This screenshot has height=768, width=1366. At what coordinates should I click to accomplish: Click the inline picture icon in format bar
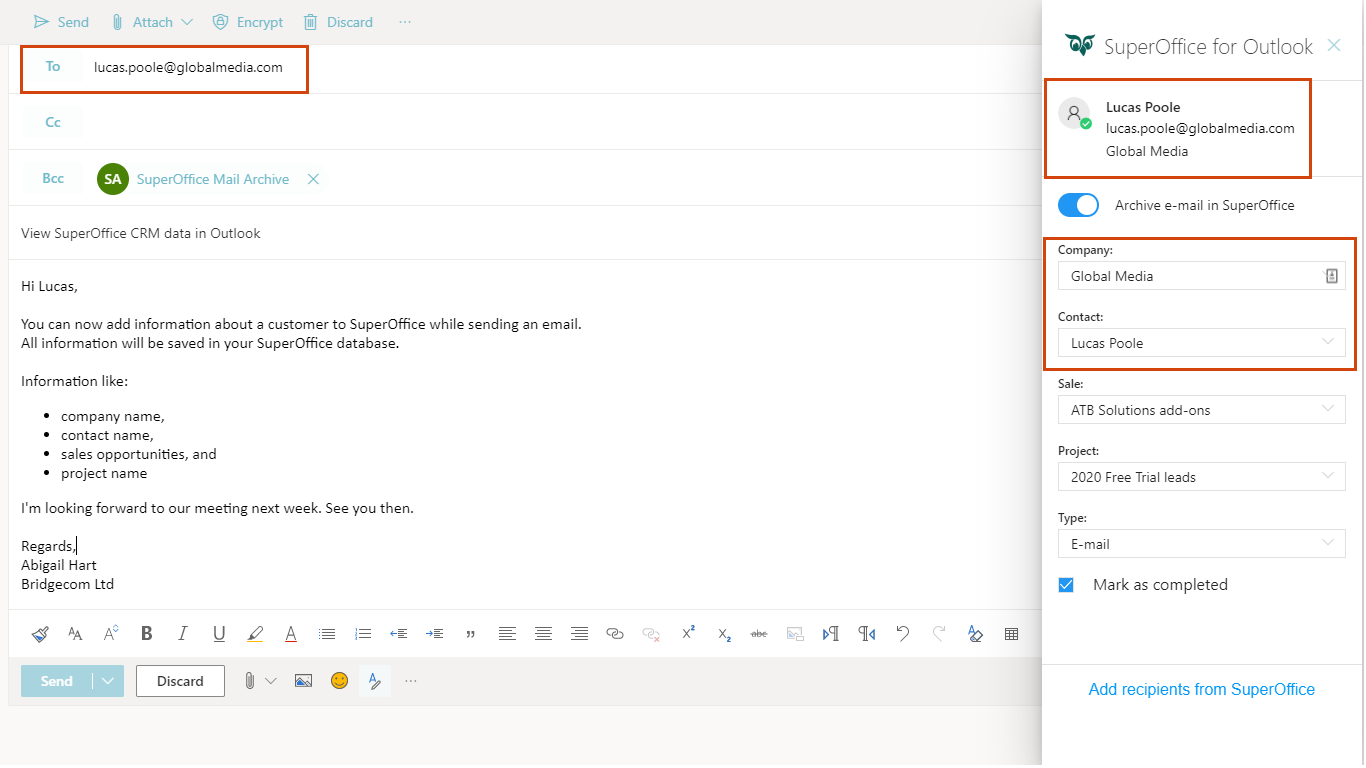tap(795, 633)
